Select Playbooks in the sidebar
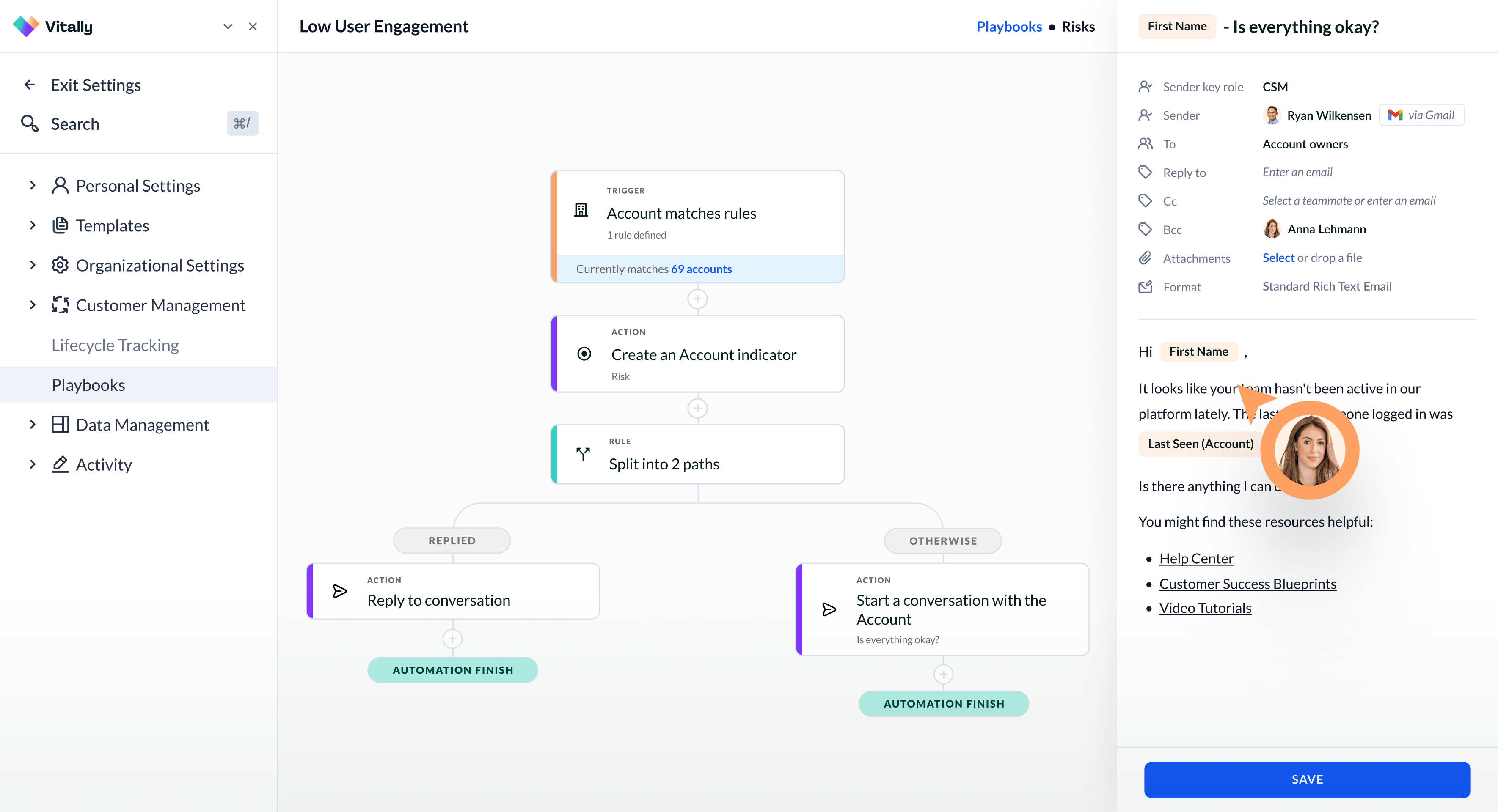Viewport: 1498px width, 812px height. point(138,385)
